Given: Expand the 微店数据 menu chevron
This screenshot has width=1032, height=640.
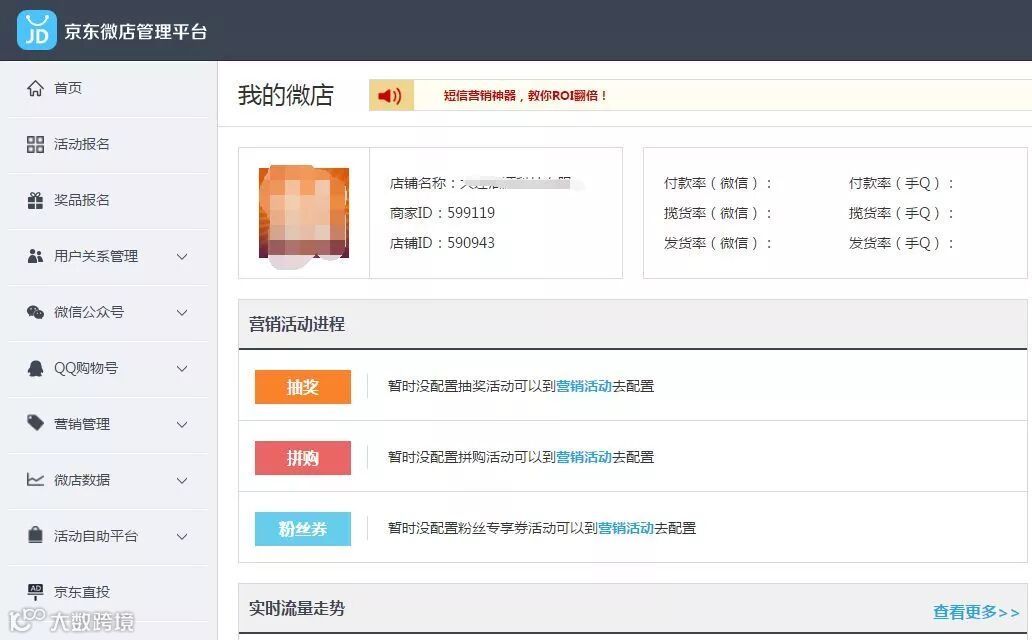Looking at the screenshot, I should (182, 481).
